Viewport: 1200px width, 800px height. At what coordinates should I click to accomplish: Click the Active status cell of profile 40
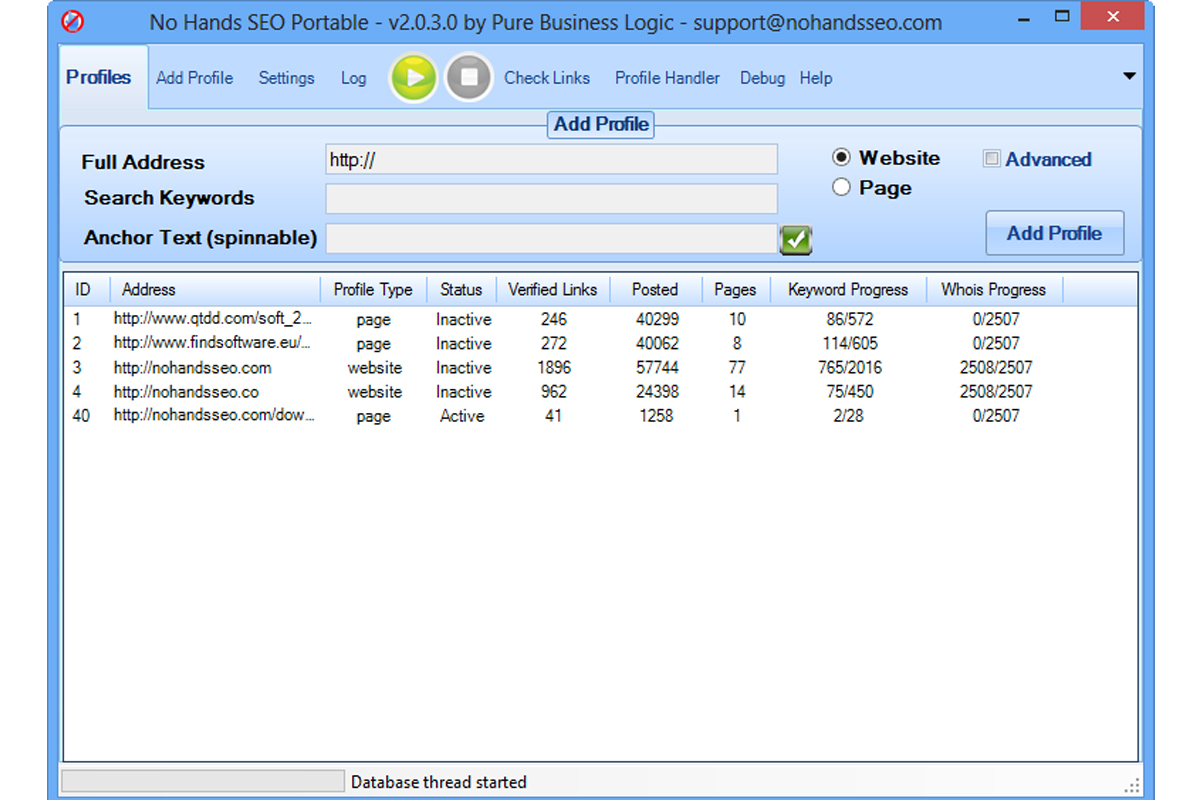click(463, 416)
